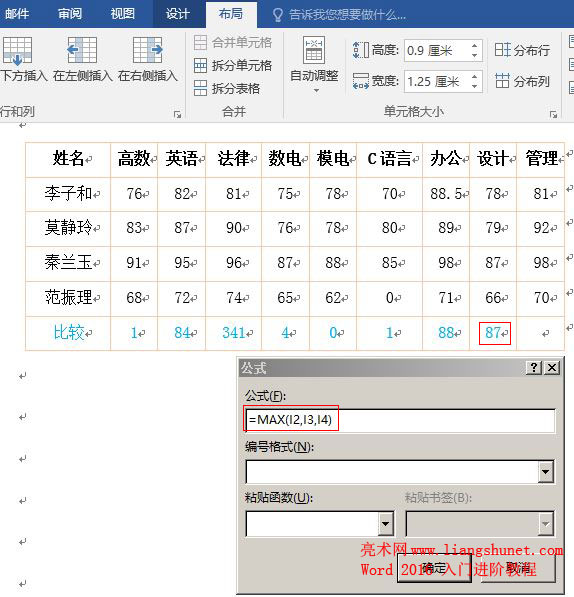Viewport: 574px width, 597px height.
Task: Click the empty 比较 cell under 管理
Action: tap(541, 333)
